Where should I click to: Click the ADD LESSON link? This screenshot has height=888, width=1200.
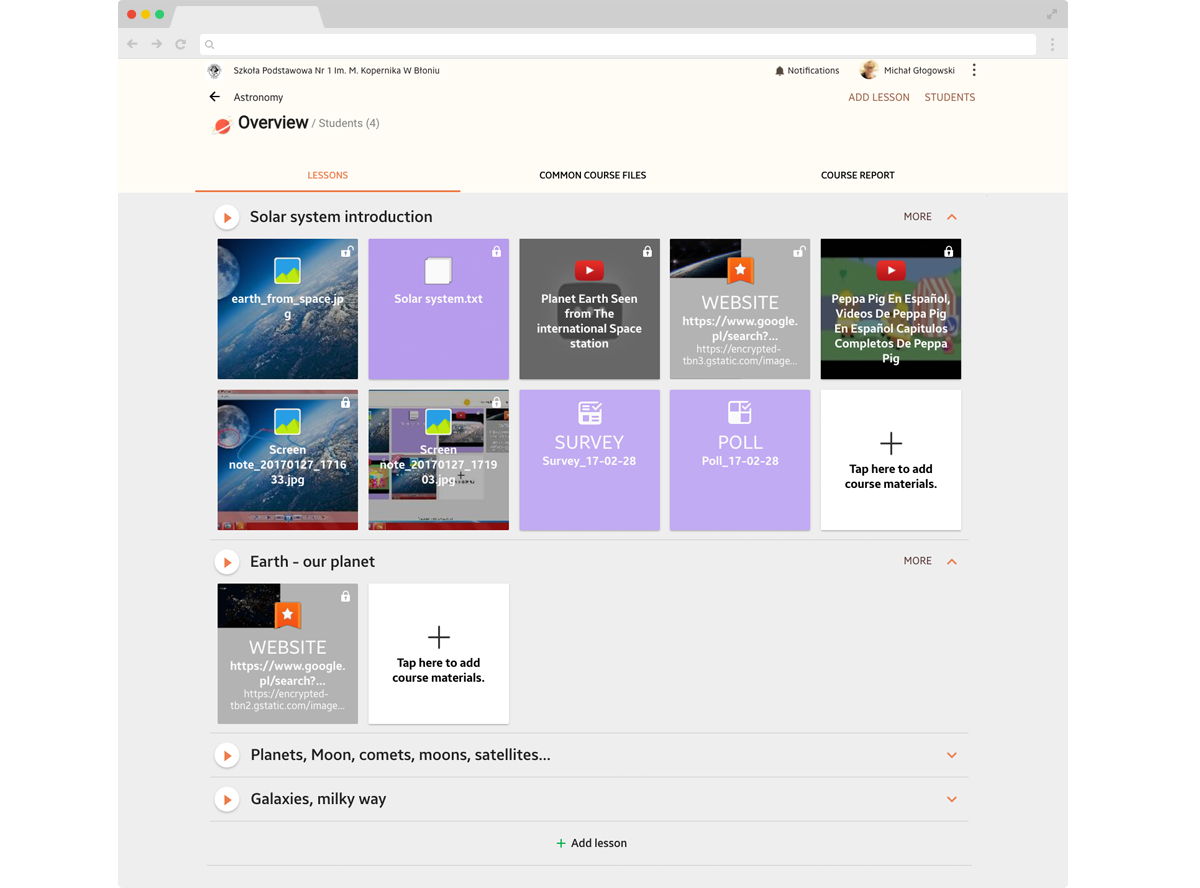tap(878, 97)
